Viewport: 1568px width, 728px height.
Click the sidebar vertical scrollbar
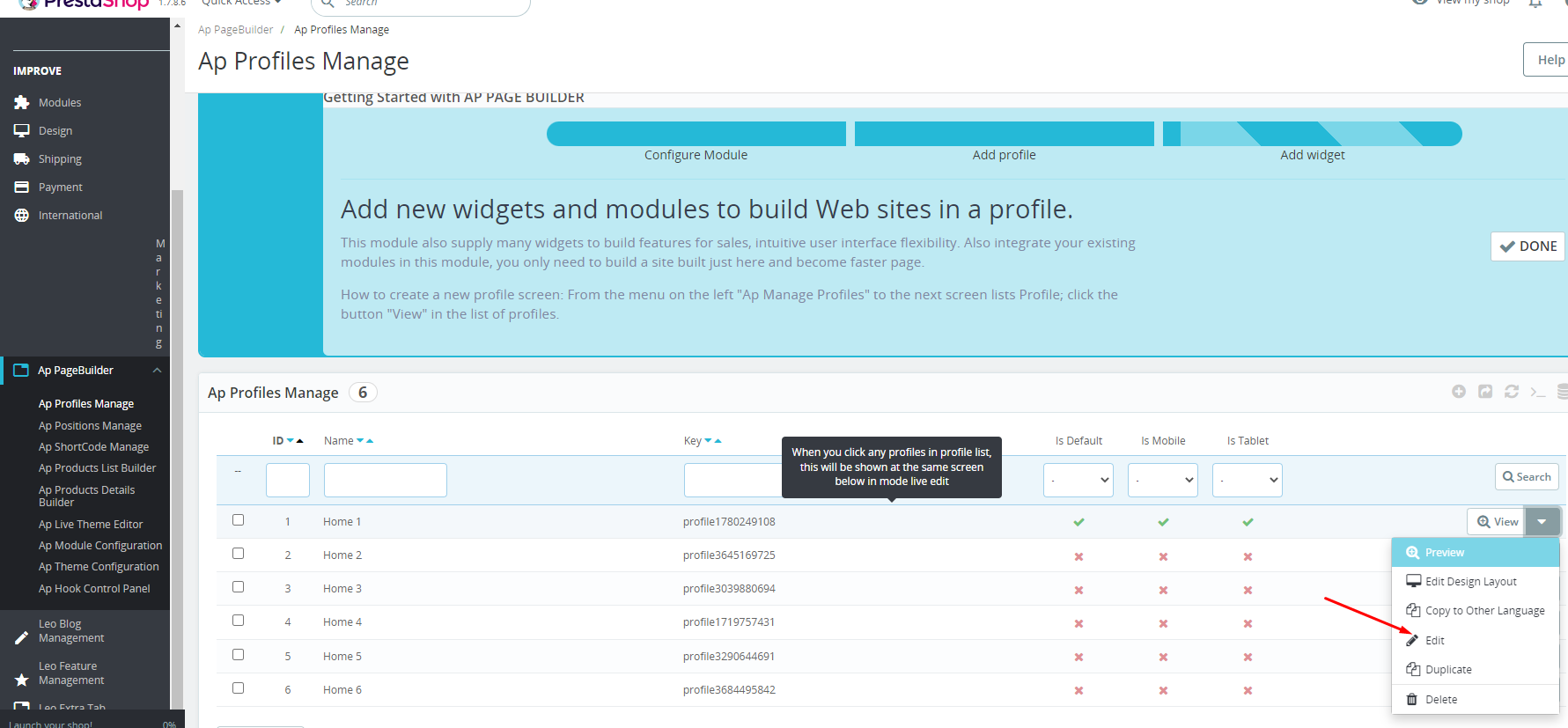[x=177, y=449]
